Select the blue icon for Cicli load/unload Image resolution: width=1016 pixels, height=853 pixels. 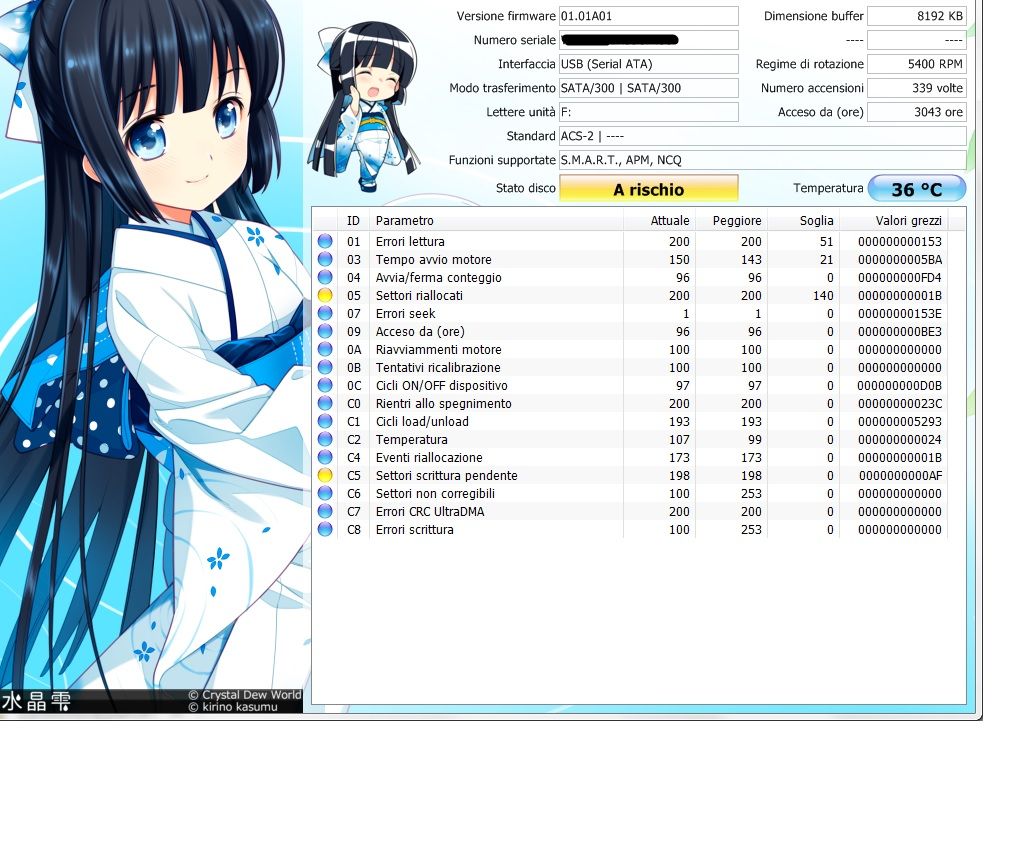[x=325, y=422]
